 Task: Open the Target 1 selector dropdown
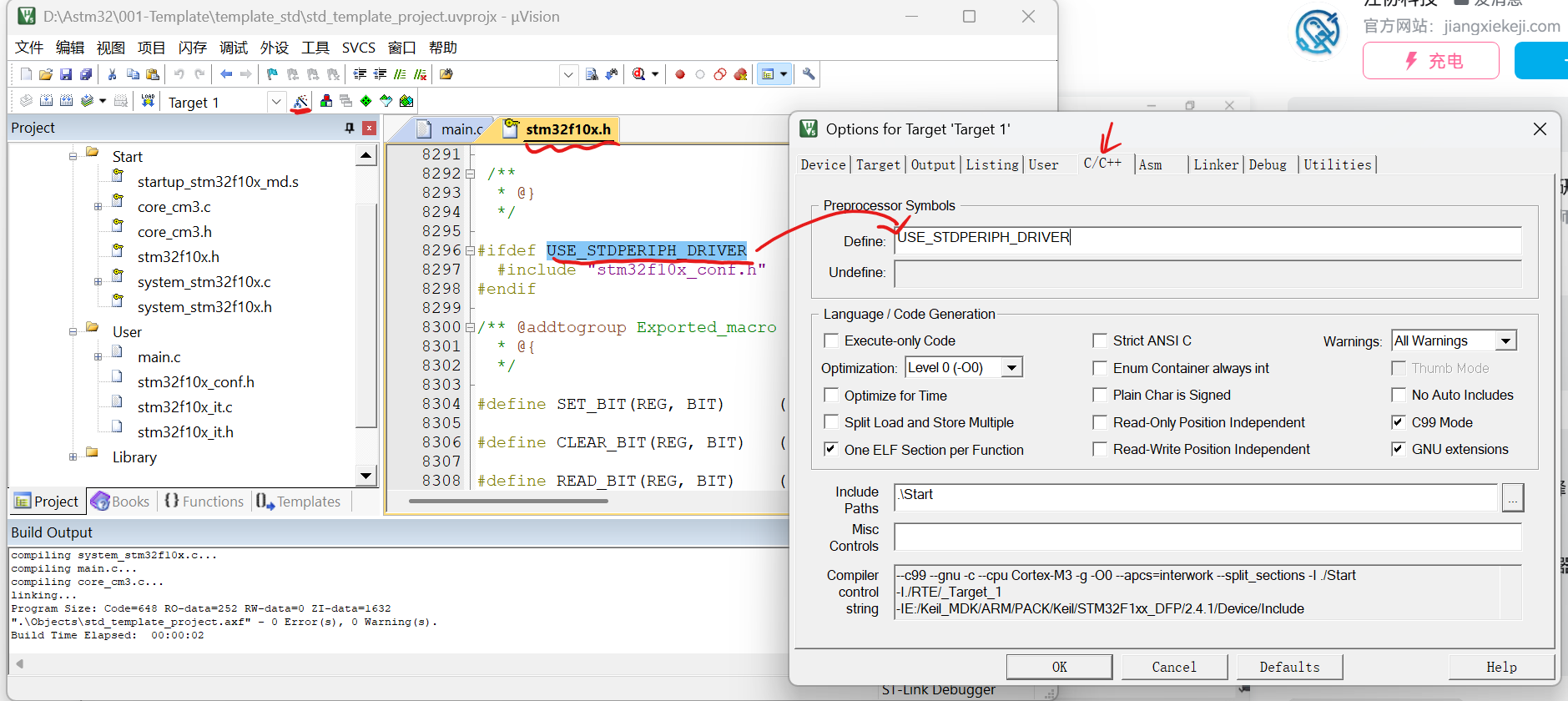[x=276, y=102]
